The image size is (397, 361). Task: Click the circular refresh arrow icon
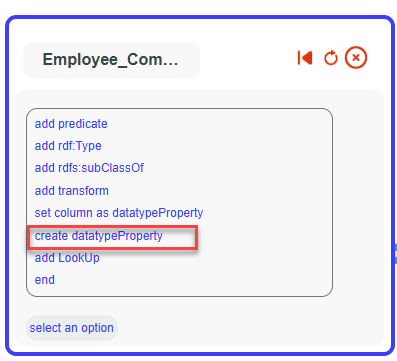pos(331,58)
